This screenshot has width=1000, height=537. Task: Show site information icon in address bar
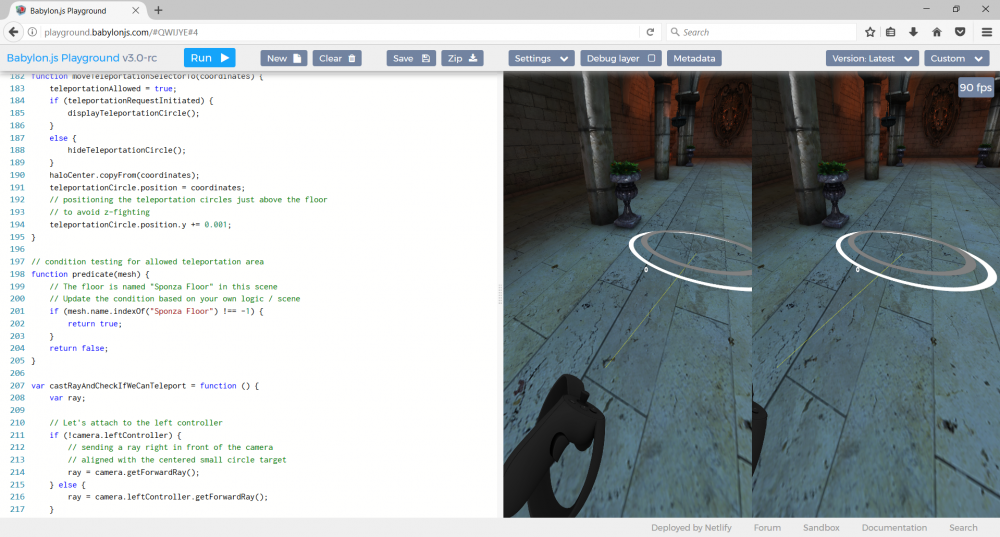[x=33, y=32]
